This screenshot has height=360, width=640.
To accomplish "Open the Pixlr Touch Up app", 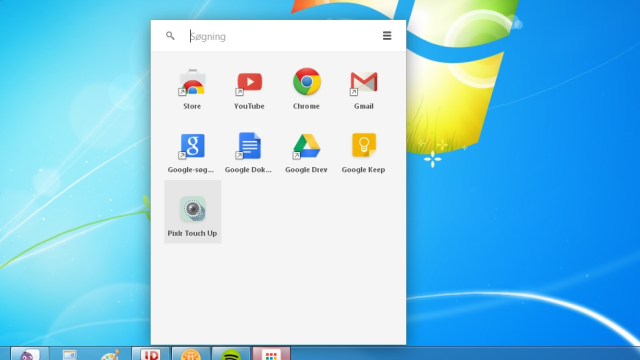I will coord(193,212).
